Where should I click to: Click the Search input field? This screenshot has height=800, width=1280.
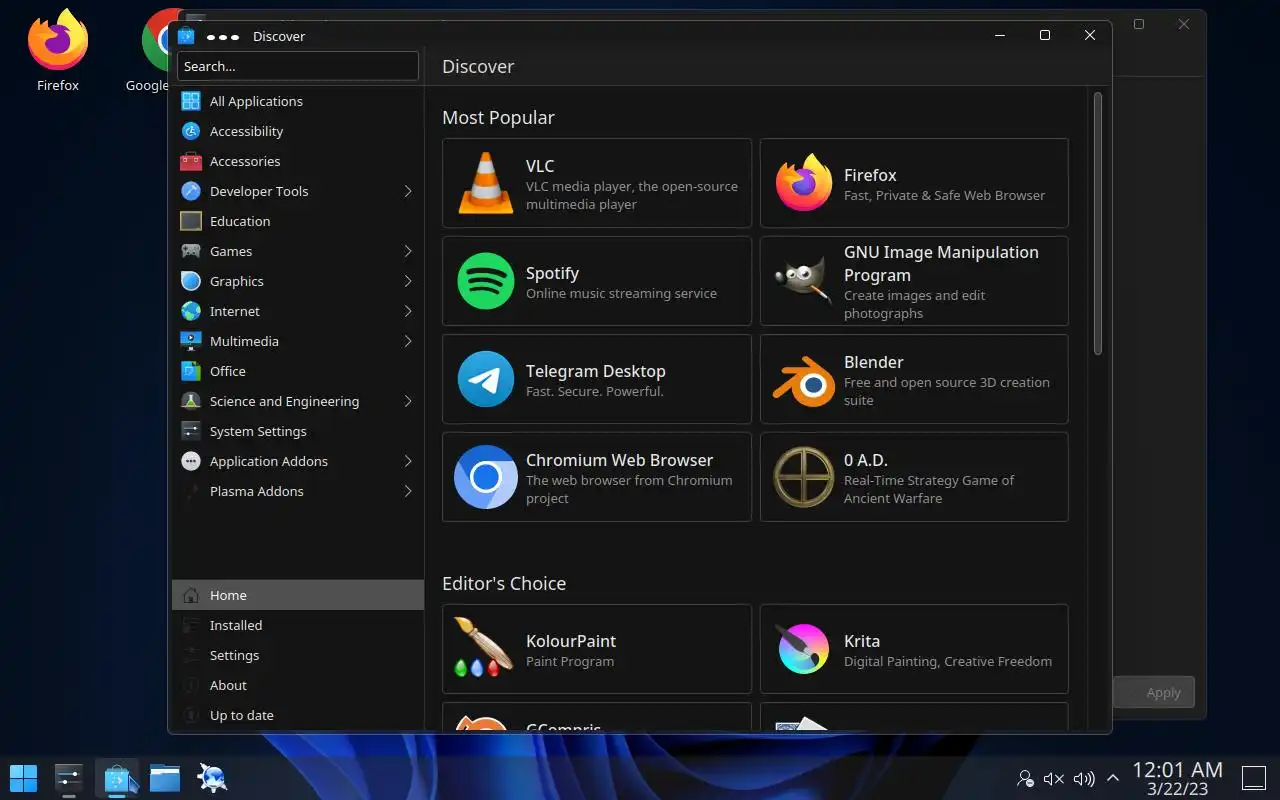click(298, 66)
